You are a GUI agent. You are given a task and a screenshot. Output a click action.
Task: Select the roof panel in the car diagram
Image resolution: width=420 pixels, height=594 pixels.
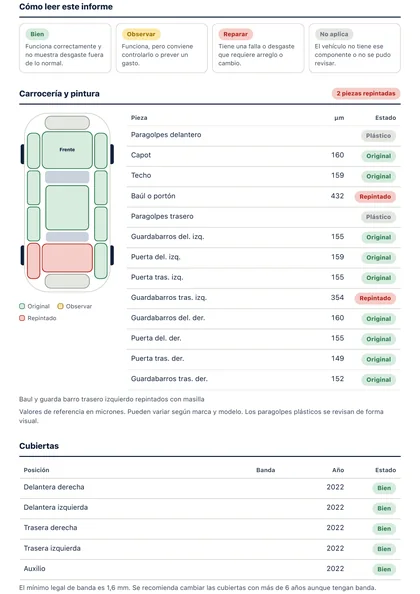[67, 208]
